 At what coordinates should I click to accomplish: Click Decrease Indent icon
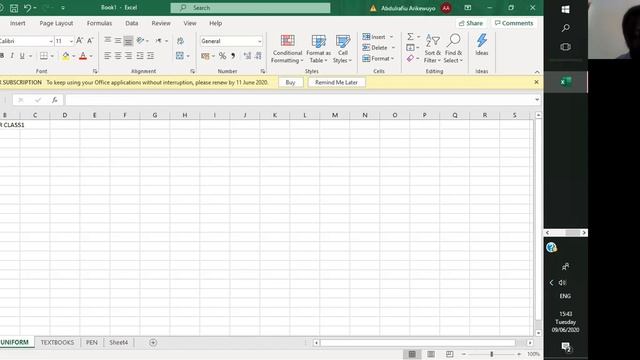(140, 56)
